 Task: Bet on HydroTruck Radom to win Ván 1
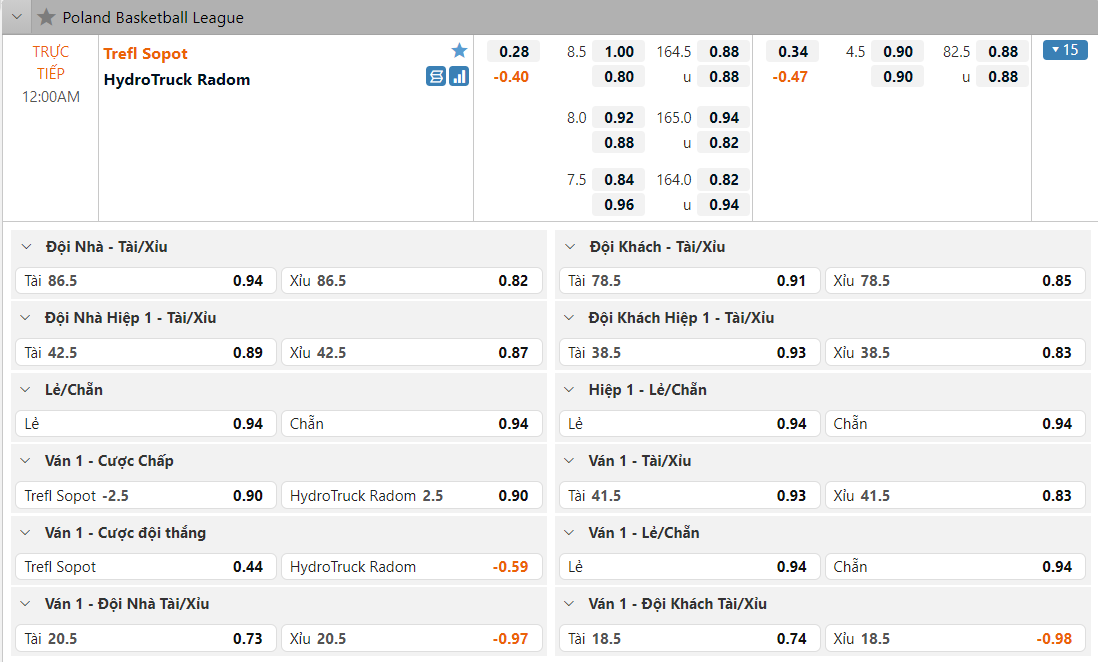410,567
